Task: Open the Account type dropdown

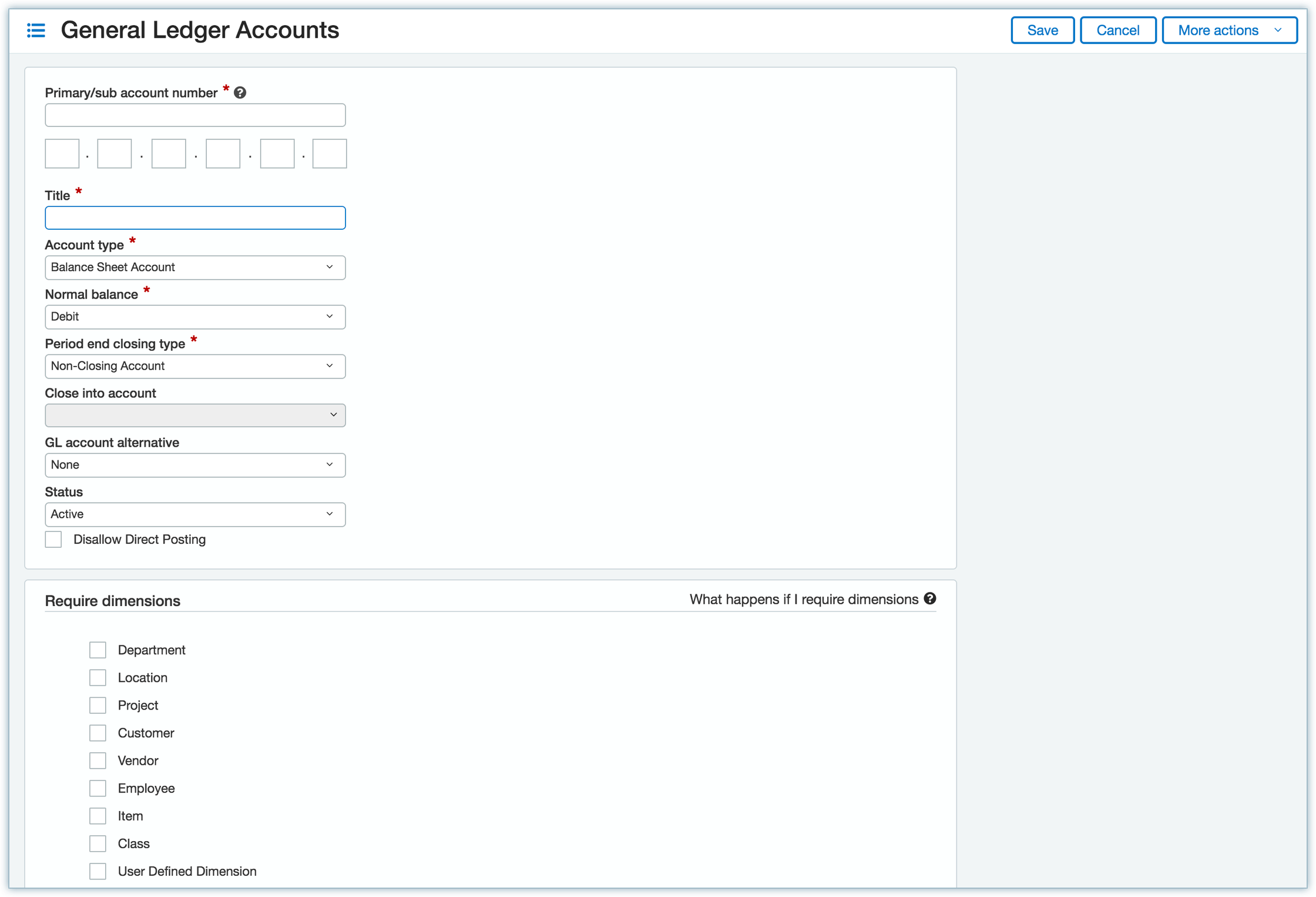Action: coord(194,267)
